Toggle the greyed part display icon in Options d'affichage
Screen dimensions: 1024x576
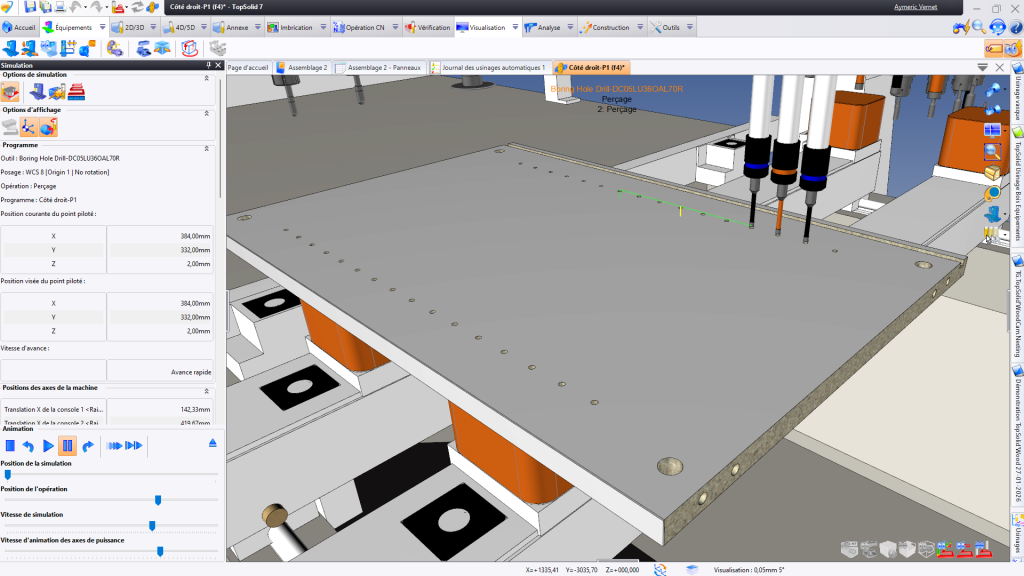pyautogui.click(x=10, y=127)
